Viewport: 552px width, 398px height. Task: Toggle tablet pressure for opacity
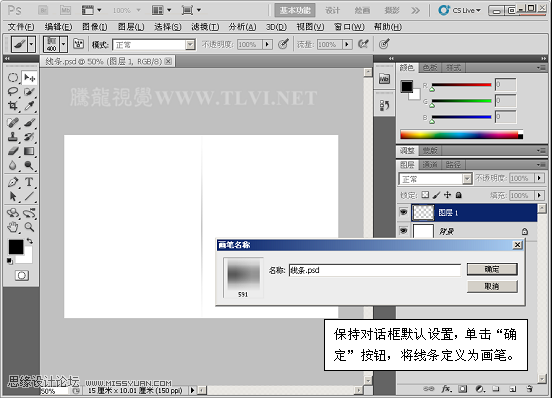coord(283,44)
